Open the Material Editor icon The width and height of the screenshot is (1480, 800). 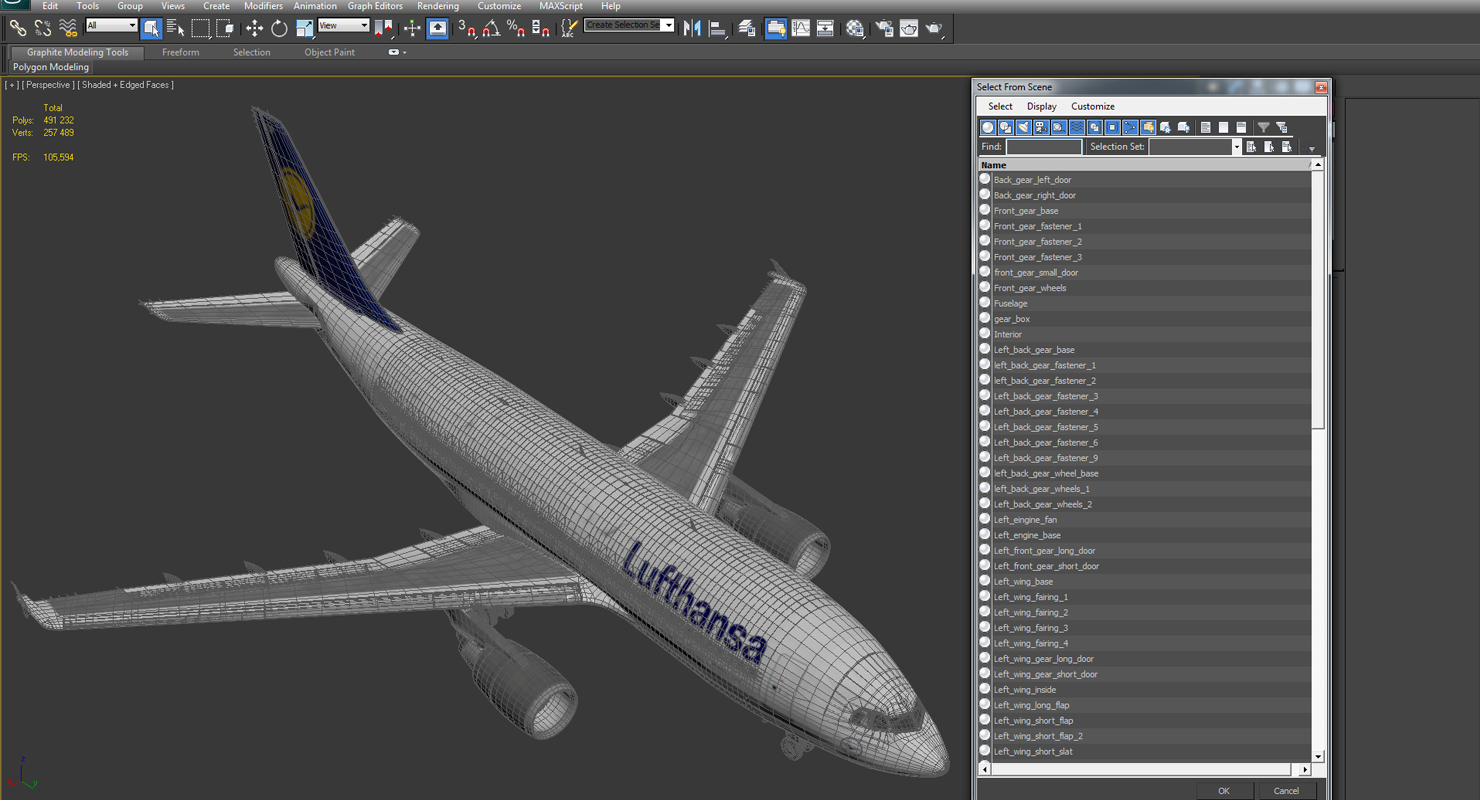click(x=855, y=28)
